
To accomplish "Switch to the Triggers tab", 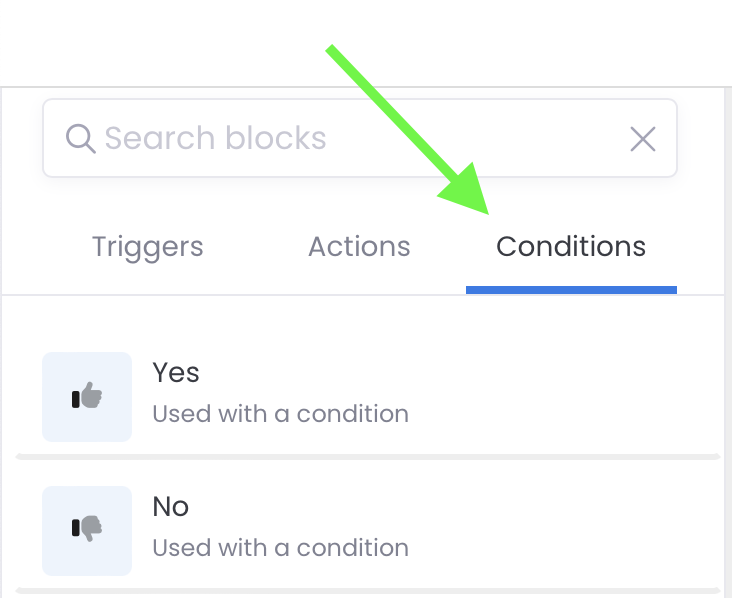I will pos(148,246).
